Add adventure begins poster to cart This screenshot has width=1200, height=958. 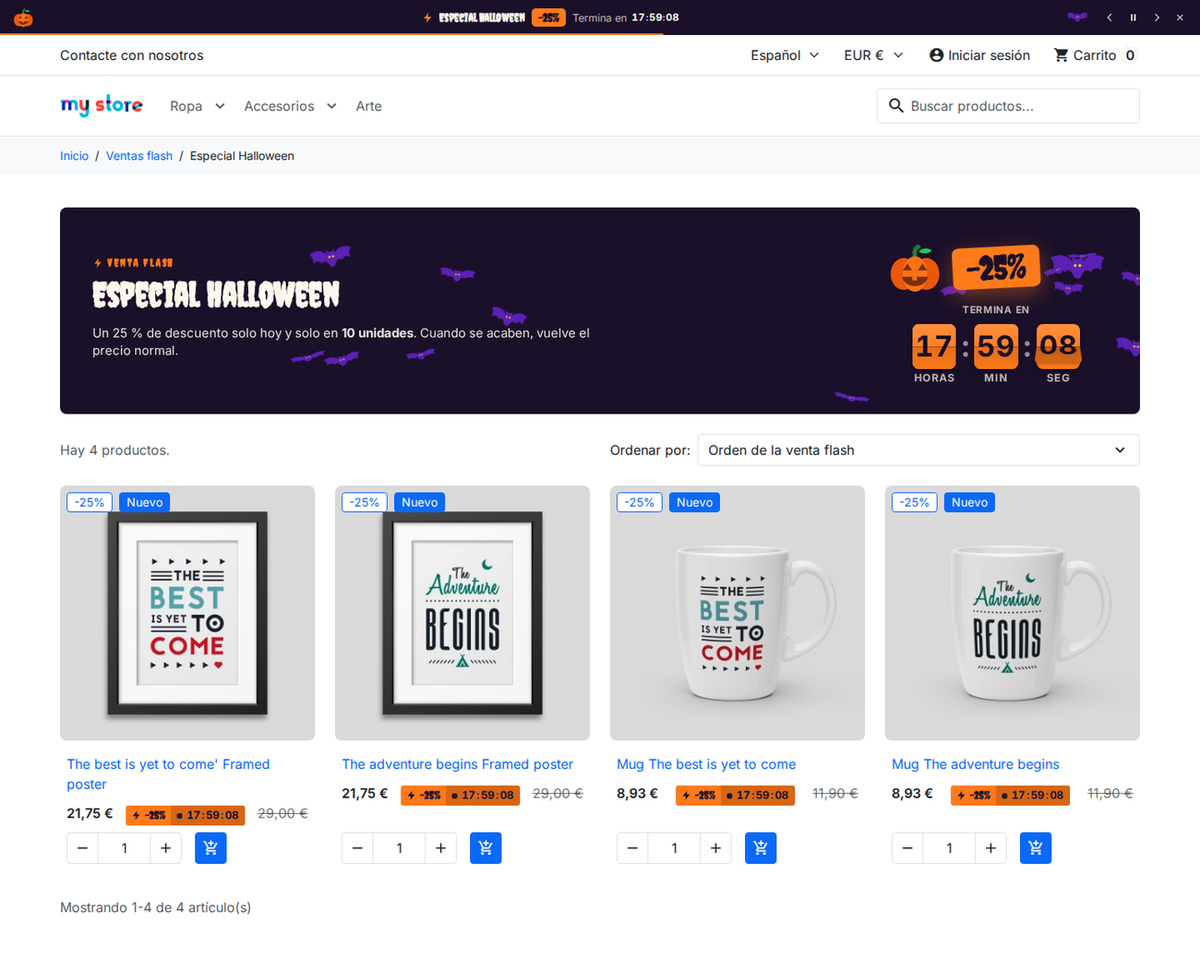pyautogui.click(x=486, y=848)
